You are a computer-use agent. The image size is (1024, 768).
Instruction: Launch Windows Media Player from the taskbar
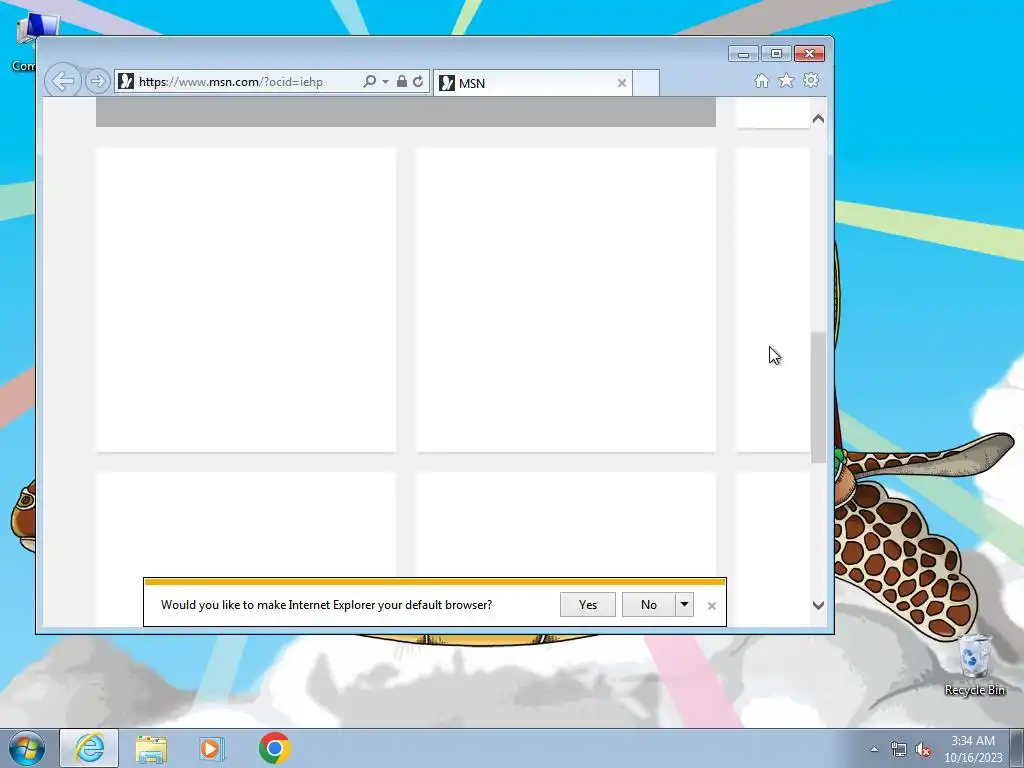[212, 748]
